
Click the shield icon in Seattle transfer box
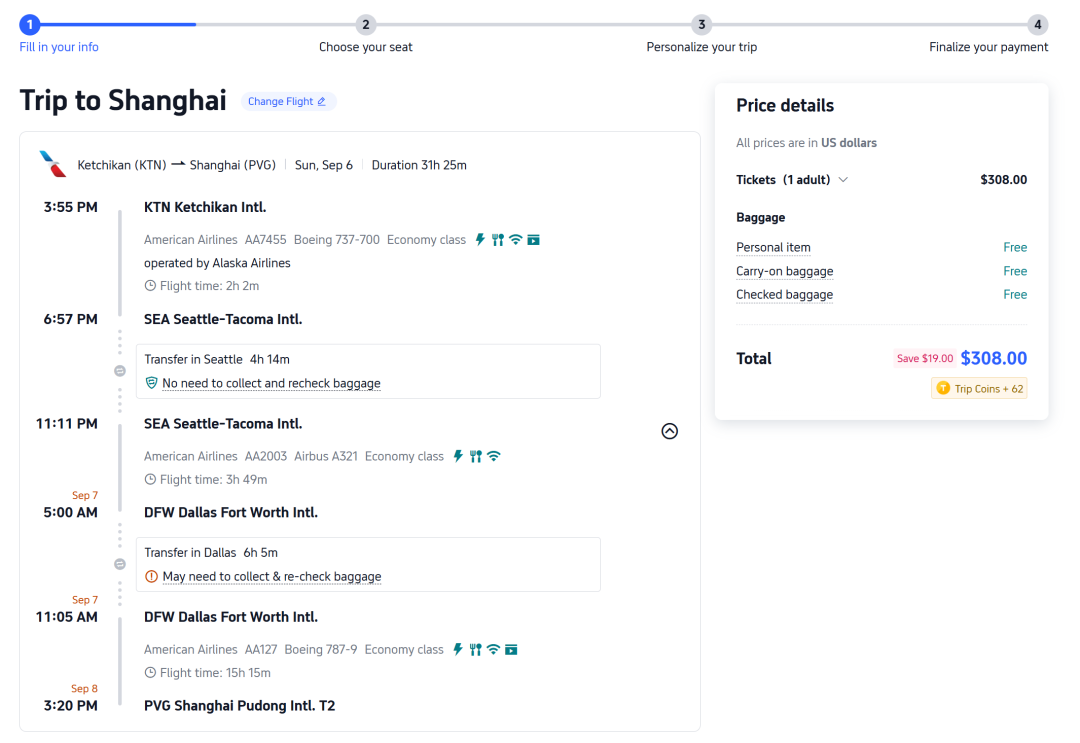point(152,383)
